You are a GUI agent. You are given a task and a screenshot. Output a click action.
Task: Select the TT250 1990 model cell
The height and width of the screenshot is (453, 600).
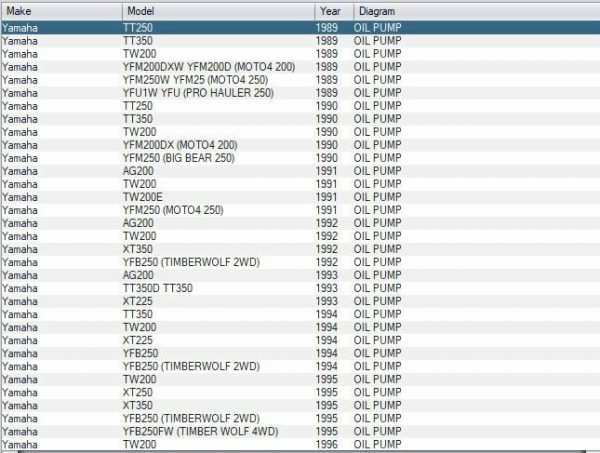coord(138,106)
